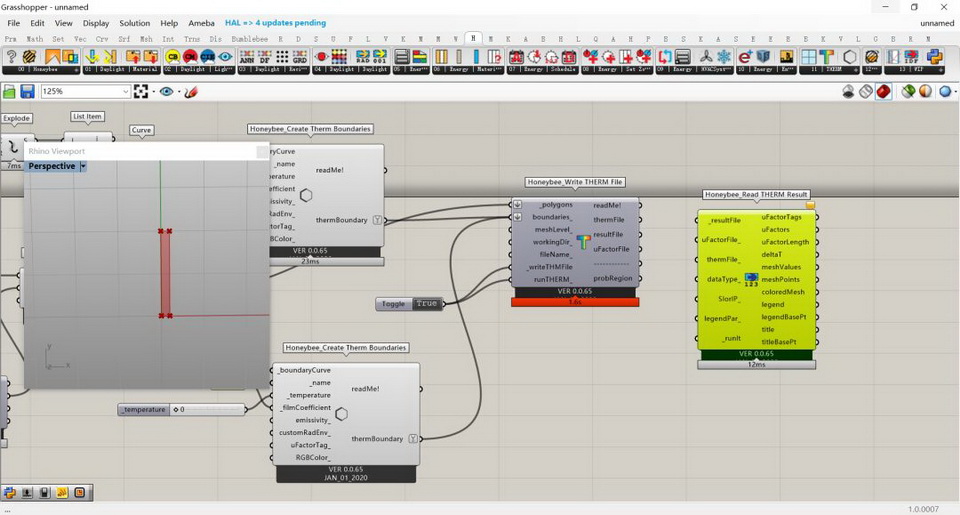
Task: Click the Honeybee_Write THERM File label
Action: coord(575,182)
